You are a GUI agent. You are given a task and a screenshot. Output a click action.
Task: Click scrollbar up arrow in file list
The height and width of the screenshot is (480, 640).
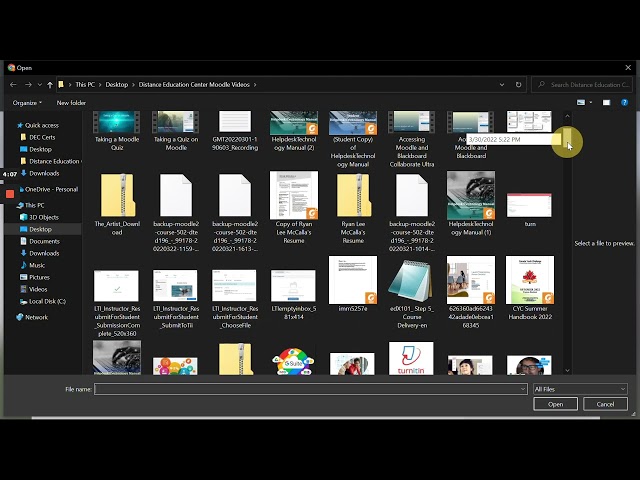(x=567, y=116)
